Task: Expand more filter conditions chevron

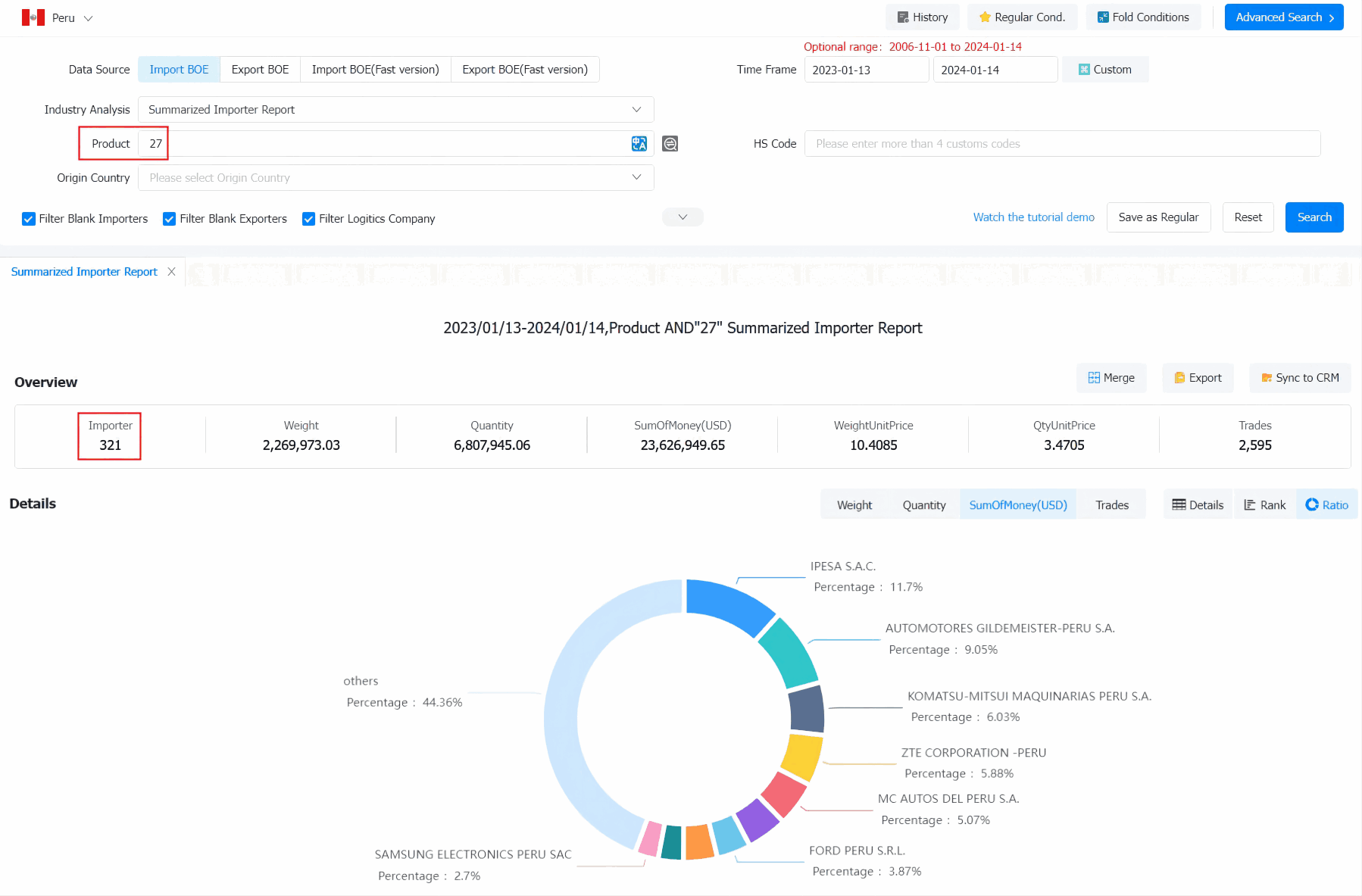Action: point(683,217)
